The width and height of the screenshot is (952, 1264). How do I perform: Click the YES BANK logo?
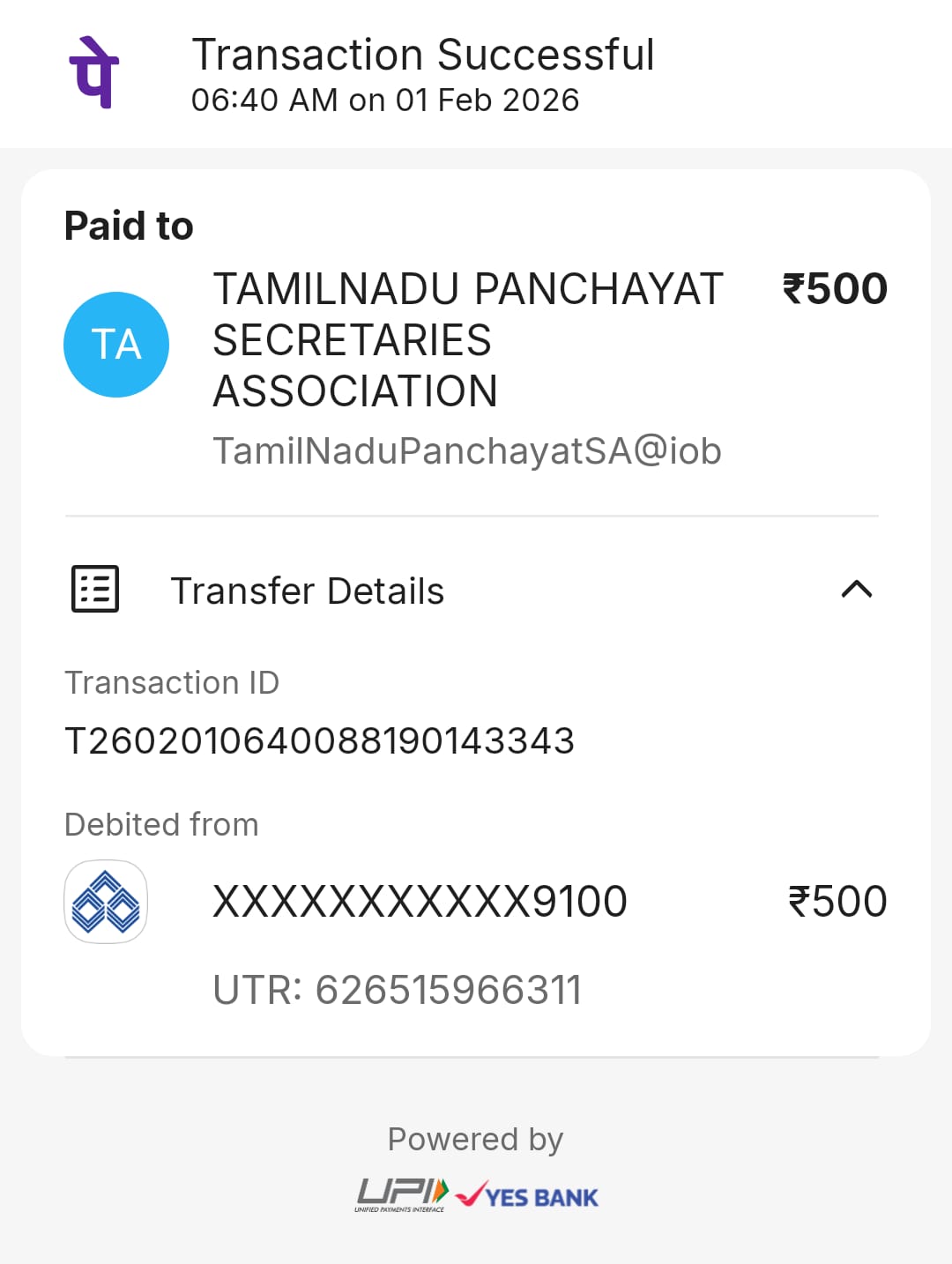(527, 1196)
